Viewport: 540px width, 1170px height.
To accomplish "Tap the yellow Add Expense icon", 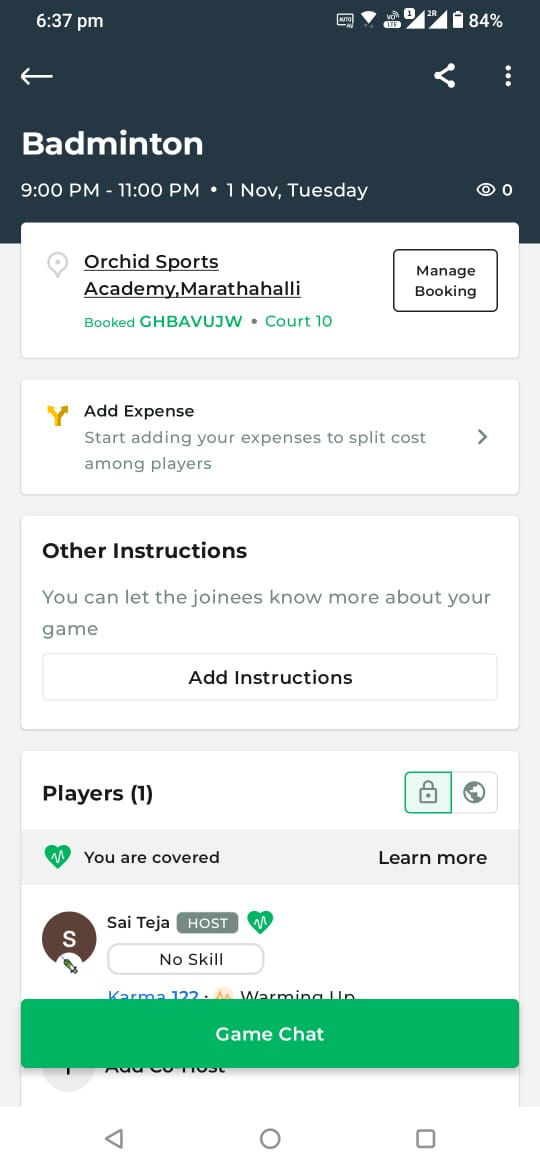I will coord(57,416).
